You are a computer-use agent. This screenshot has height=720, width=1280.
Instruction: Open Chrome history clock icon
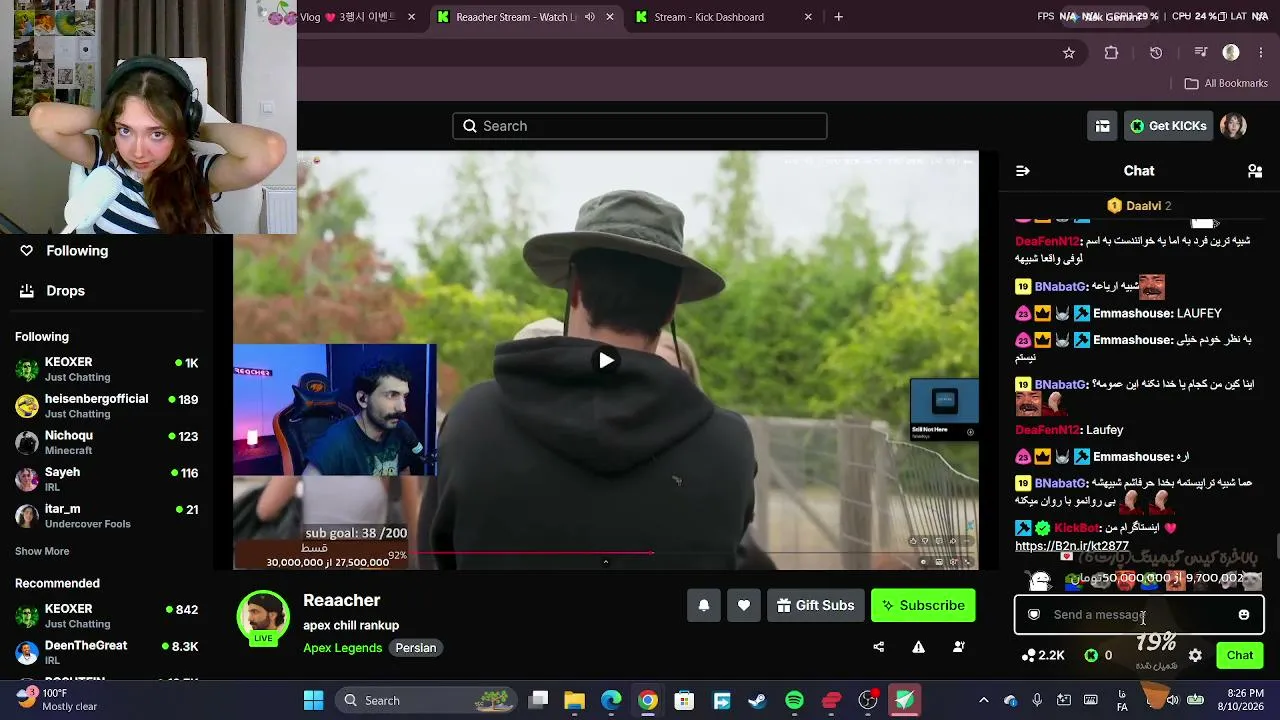click(x=1156, y=53)
